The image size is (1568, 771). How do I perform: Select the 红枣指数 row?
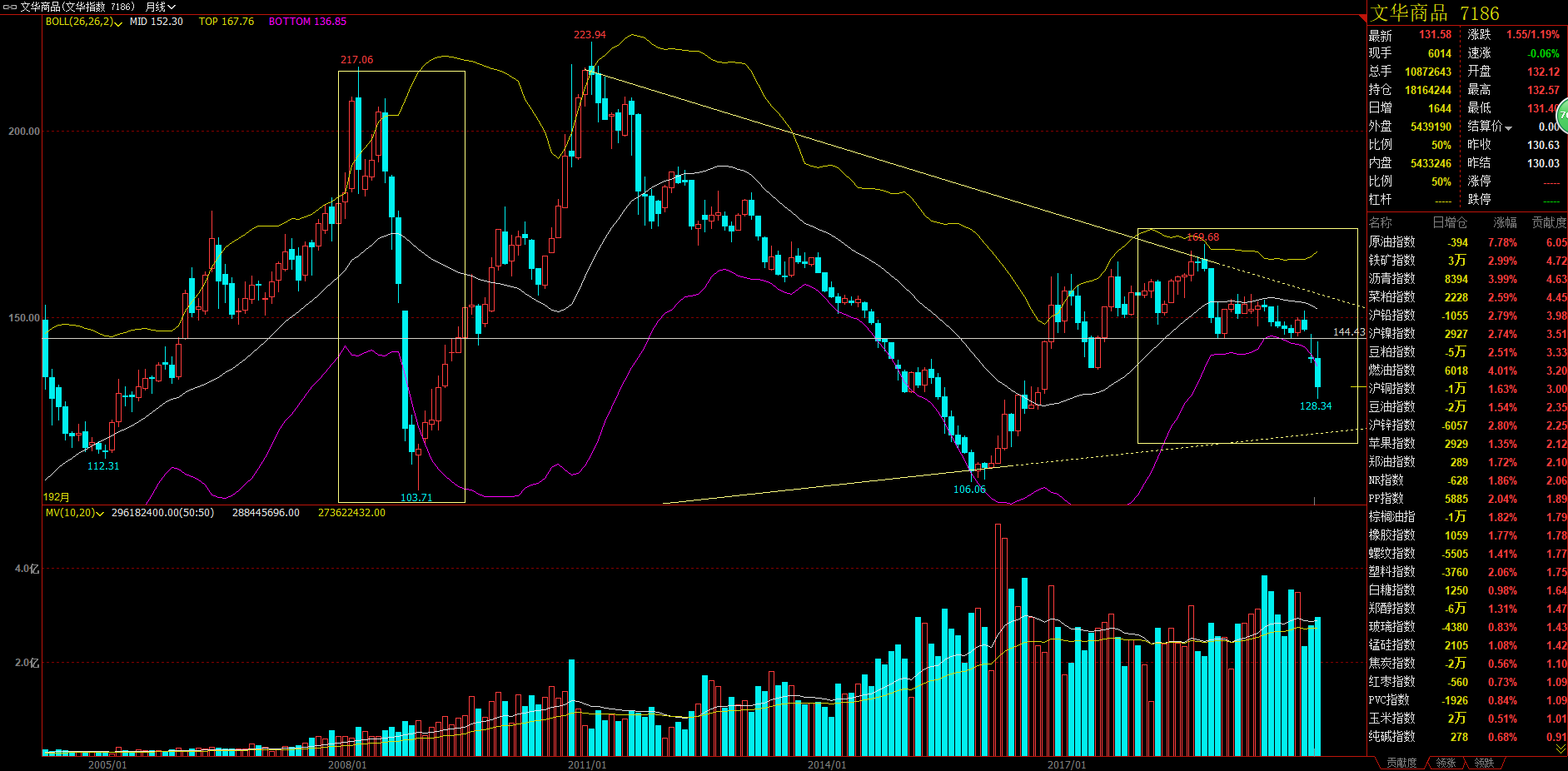1467,682
